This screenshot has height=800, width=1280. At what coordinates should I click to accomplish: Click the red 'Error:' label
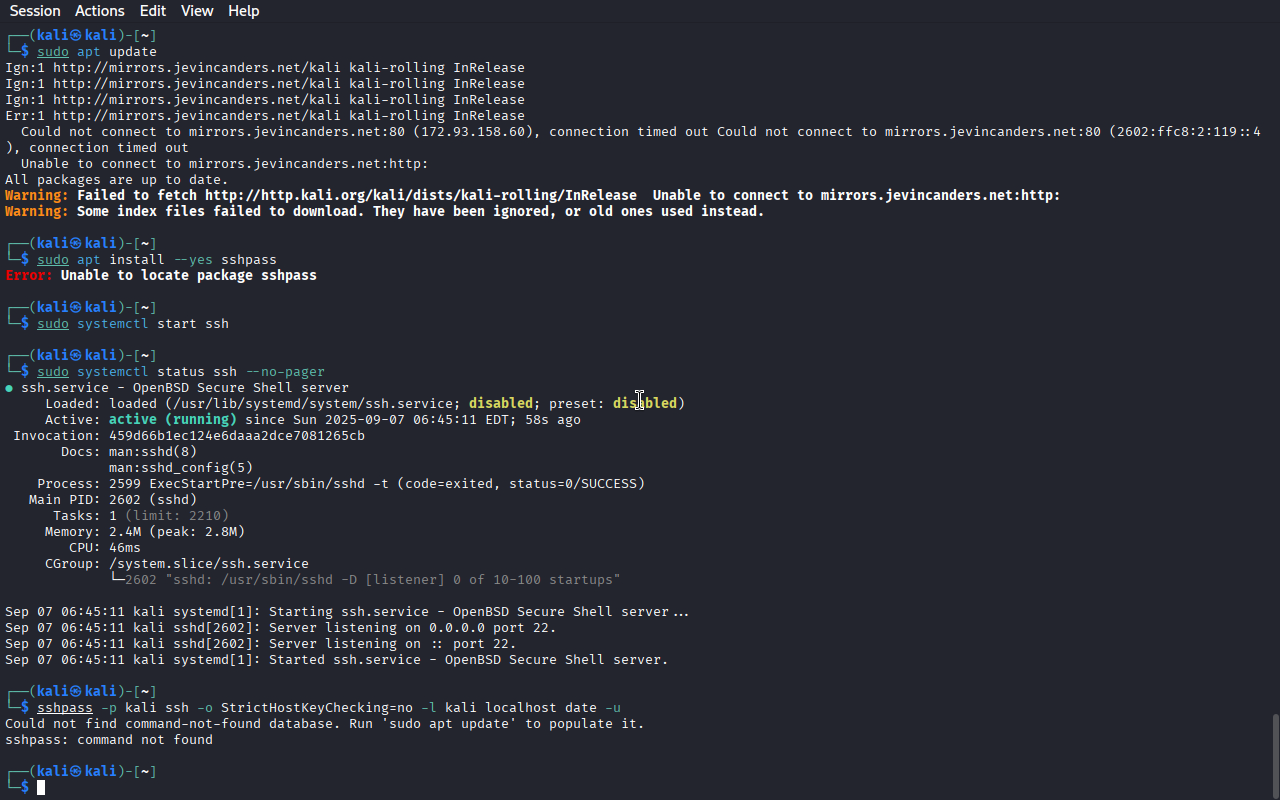coord(29,276)
